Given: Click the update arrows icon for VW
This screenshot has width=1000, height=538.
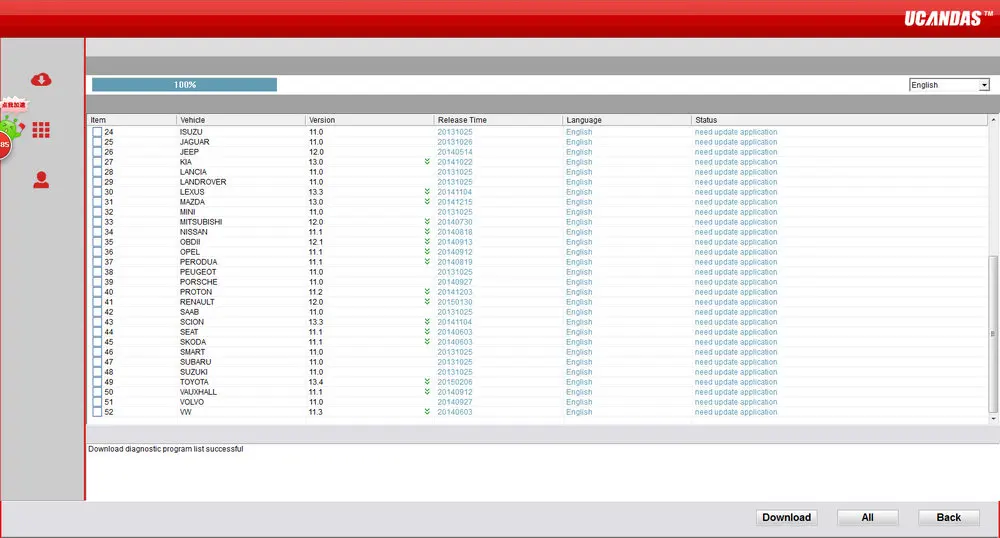Looking at the screenshot, I should tap(427, 412).
